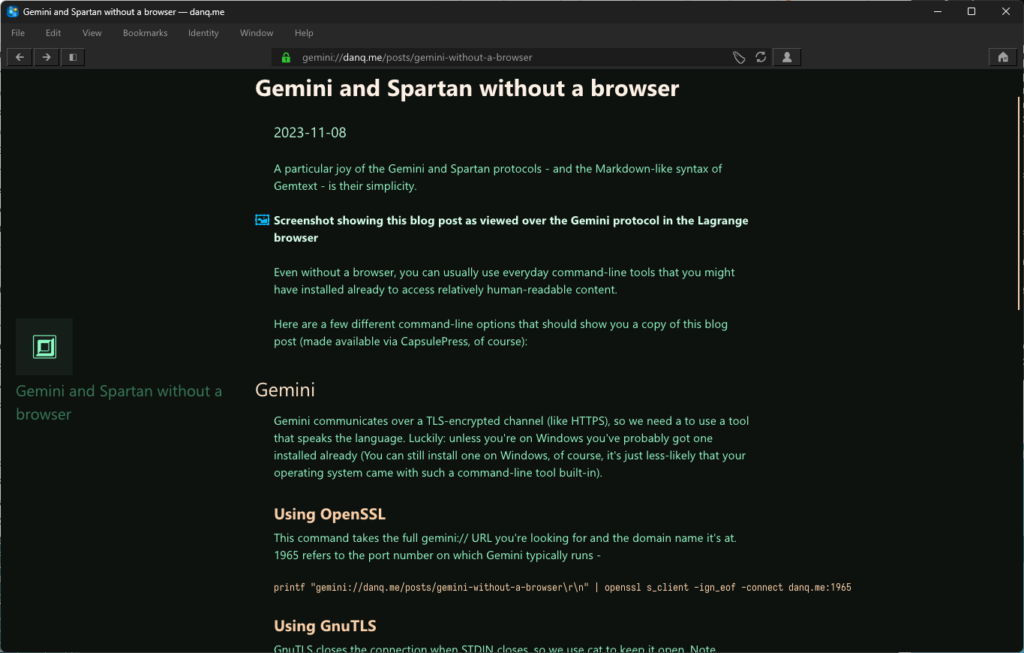Image resolution: width=1024 pixels, height=653 pixels.
Task: Click the green image indicator icon
Action: point(260,220)
